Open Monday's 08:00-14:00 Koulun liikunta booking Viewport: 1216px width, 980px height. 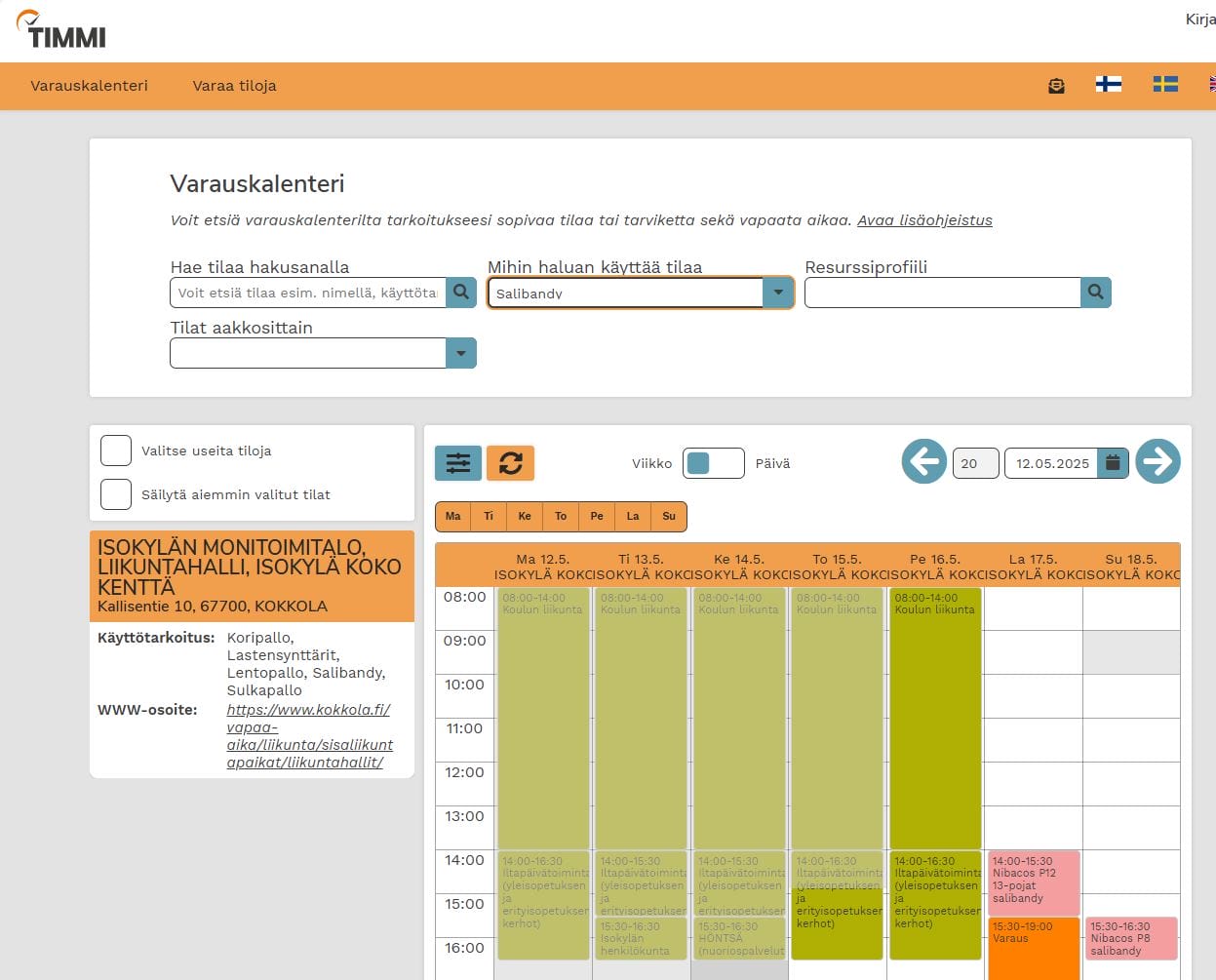tap(543, 718)
